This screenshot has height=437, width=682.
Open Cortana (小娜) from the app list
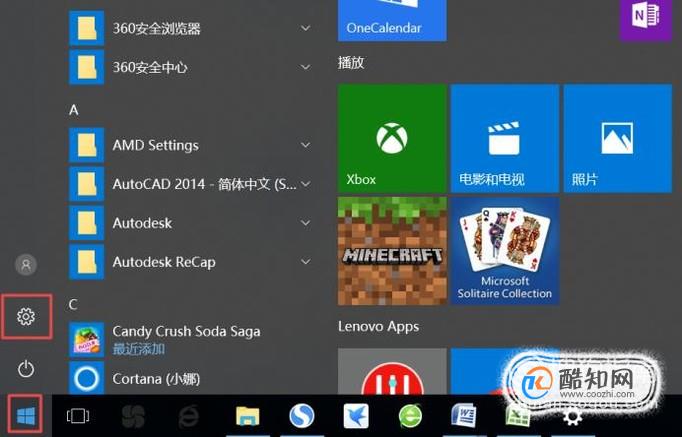click(x=191, y=378)
